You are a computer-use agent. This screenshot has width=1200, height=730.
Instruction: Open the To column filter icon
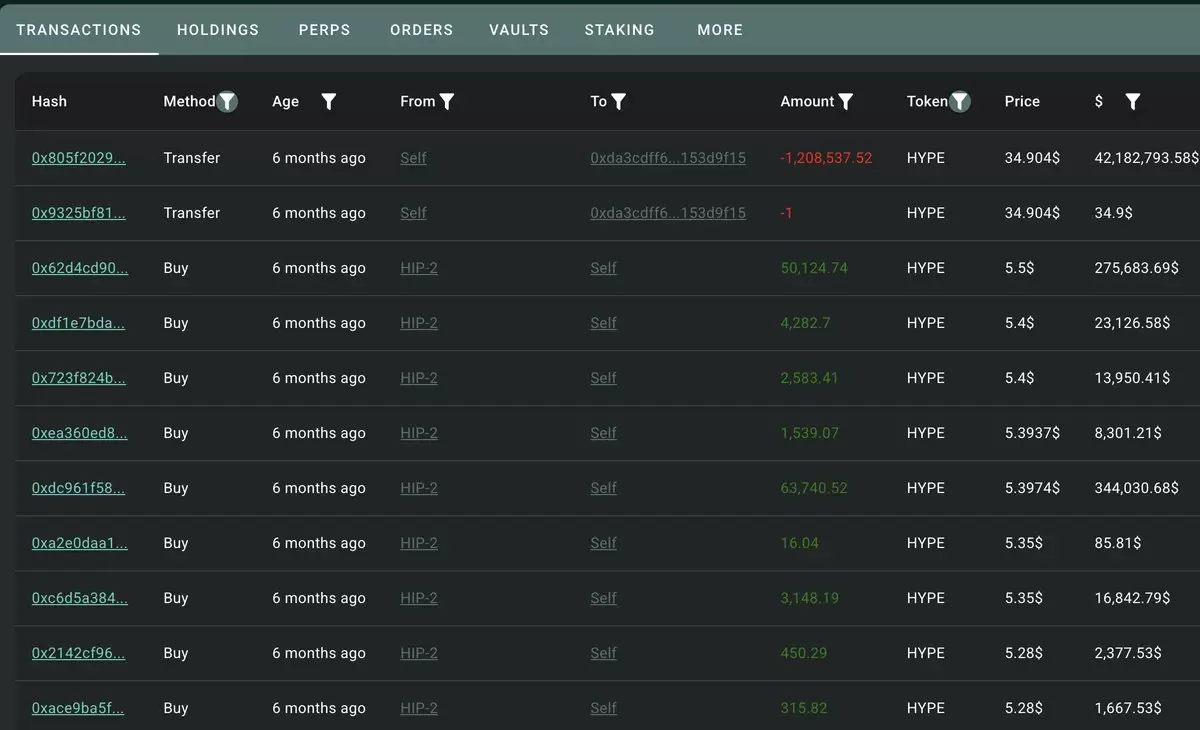[x=619, y=101]
